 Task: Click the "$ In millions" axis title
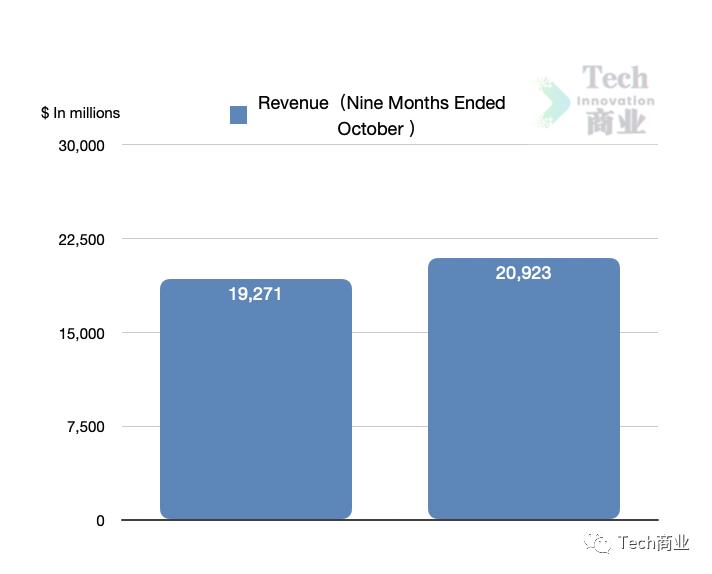tap(80, 113)
